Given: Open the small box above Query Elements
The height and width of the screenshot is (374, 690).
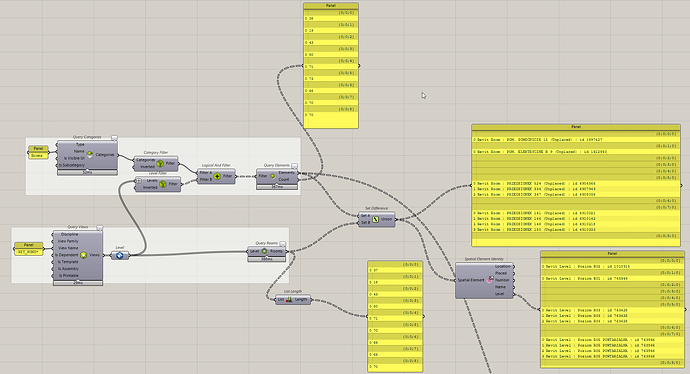Looking at the screenshot, I should point(294,166).
